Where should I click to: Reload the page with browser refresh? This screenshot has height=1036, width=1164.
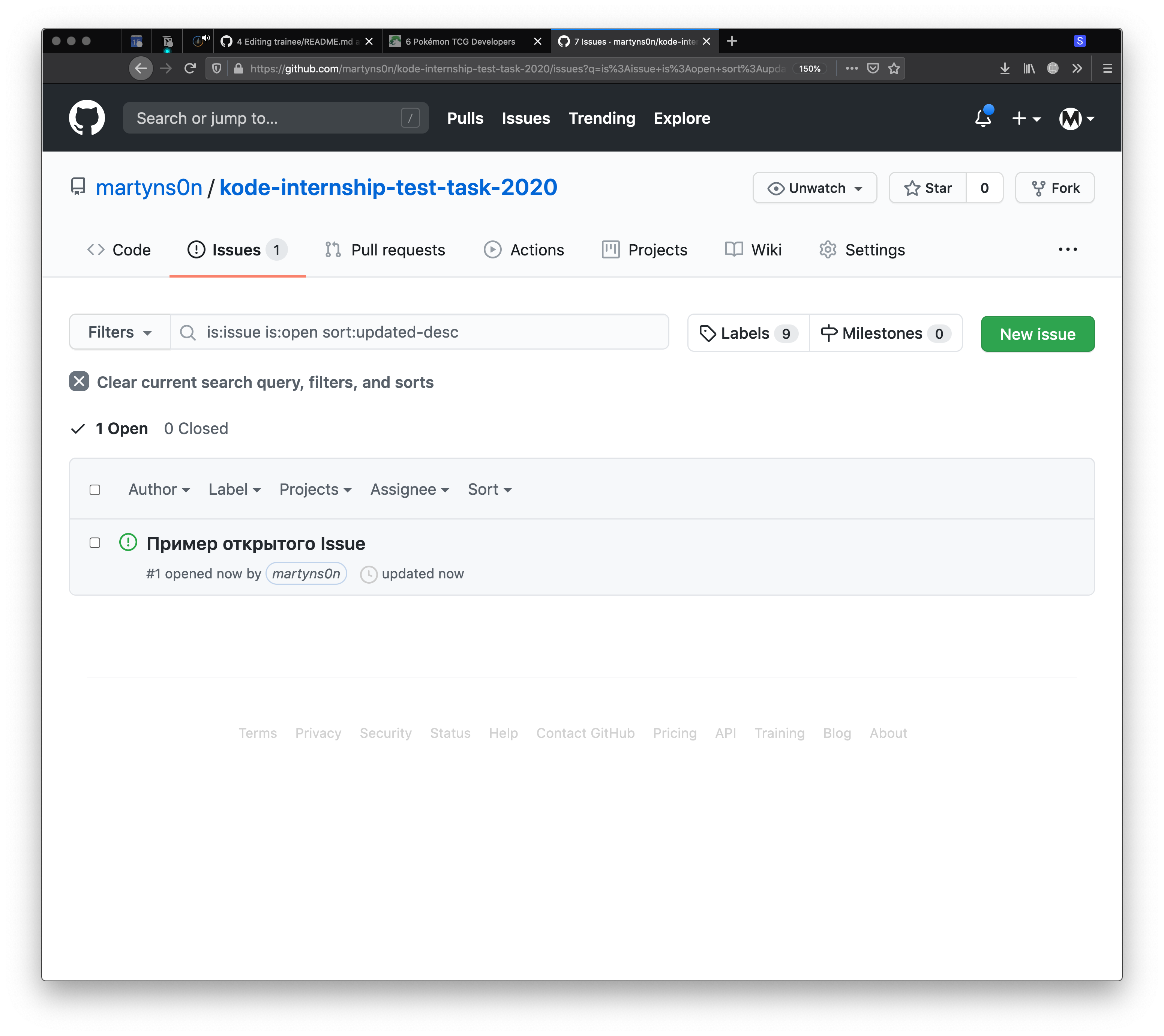[190, 68]
